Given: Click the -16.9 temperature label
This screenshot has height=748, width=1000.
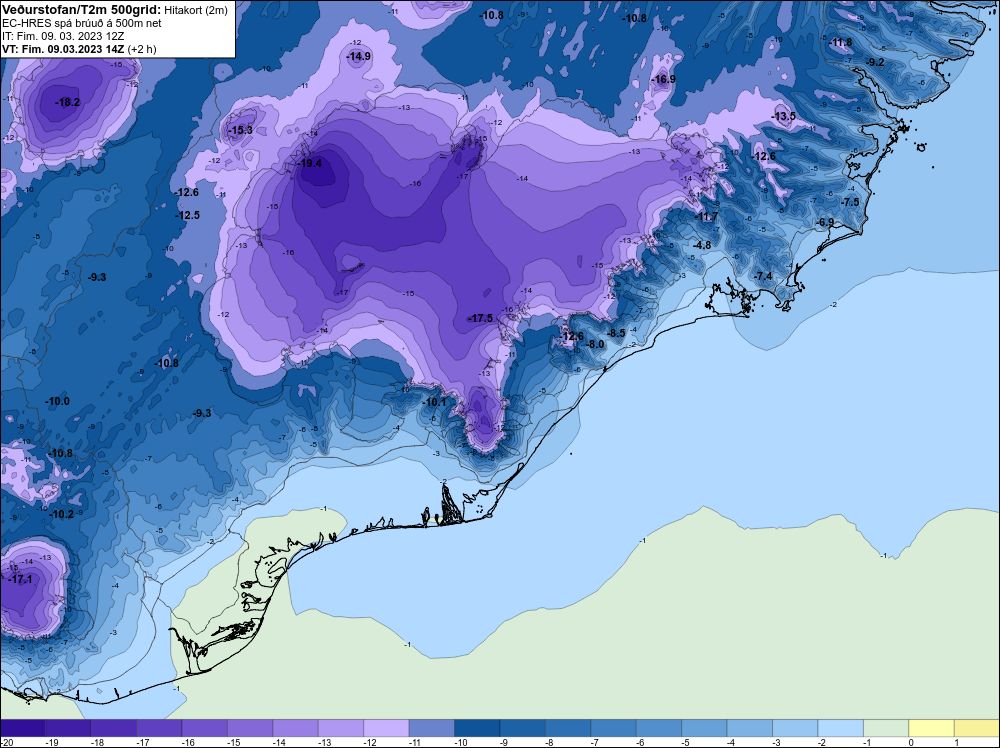Looking at the screenshot, I should (664, 79).
